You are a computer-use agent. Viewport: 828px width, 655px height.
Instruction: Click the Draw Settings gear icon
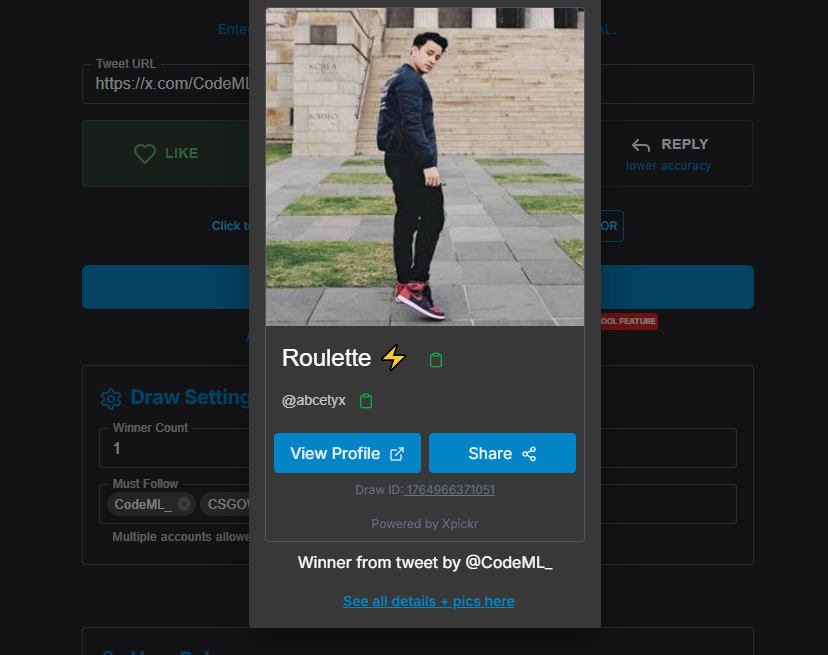click(x=111, y=399)
